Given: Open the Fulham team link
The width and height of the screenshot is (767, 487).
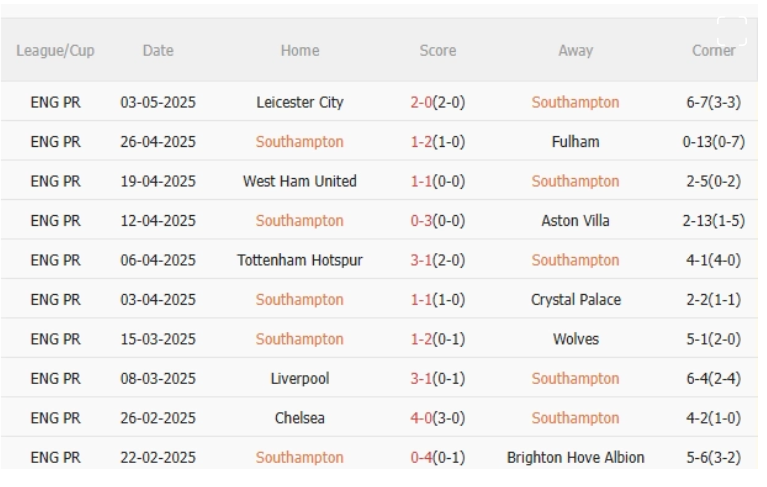Looking at the screenshot, I should pyautogui.click(x=575, y=142).
